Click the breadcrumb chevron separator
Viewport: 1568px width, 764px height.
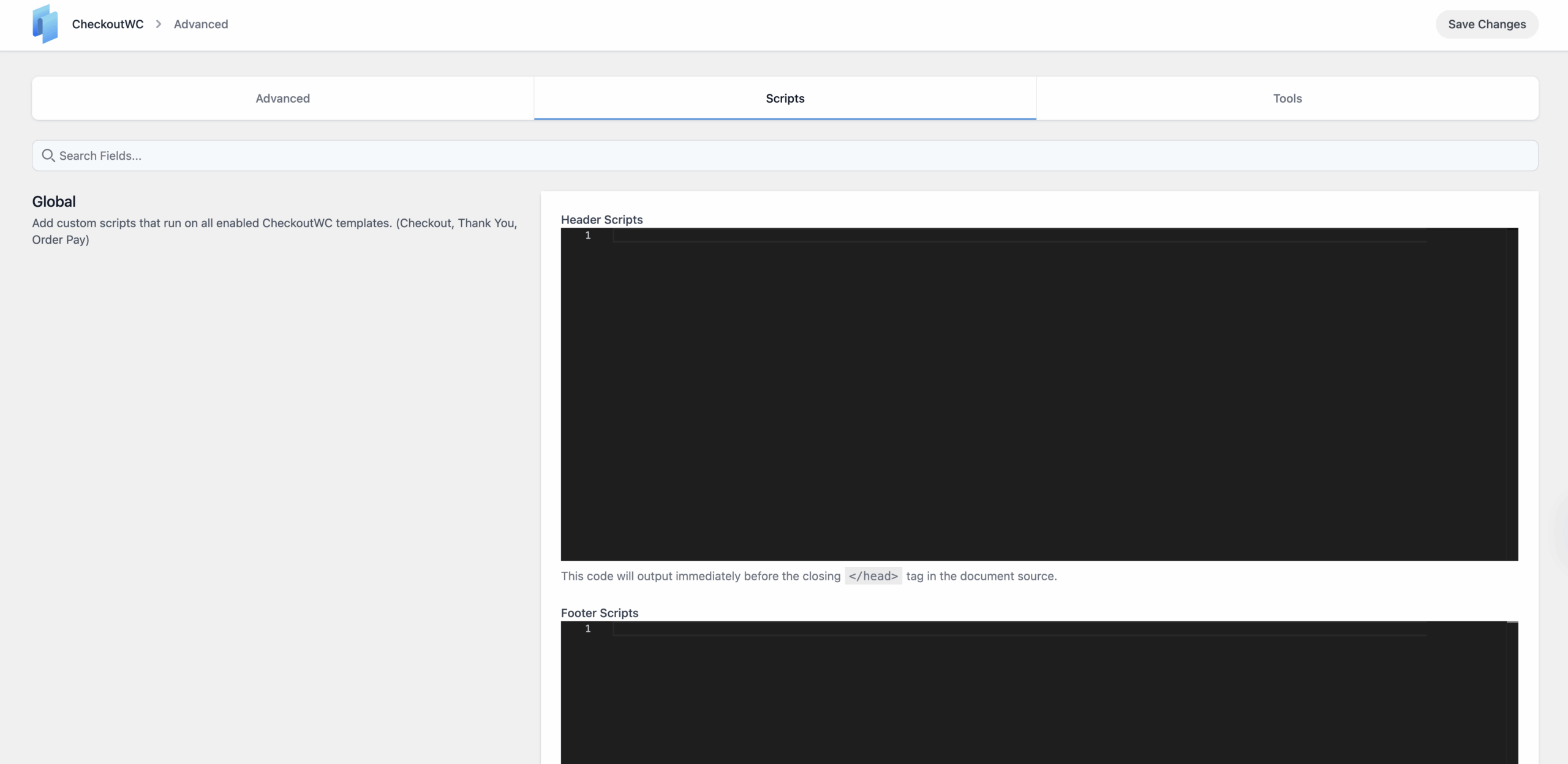click(x=159, y=24)
